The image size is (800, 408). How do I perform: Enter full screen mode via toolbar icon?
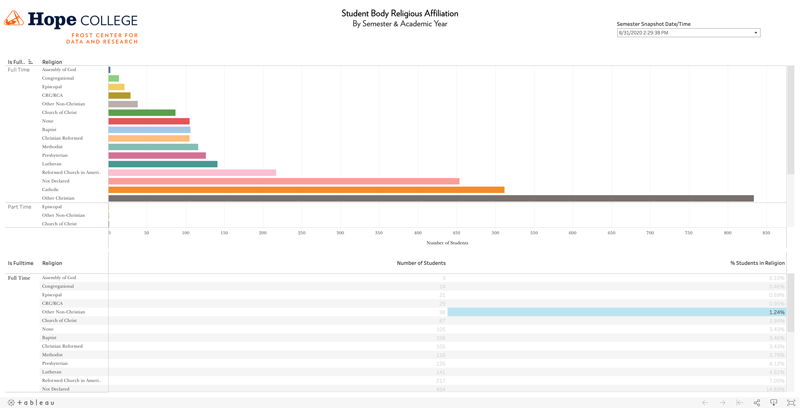[x=791, y=402]
